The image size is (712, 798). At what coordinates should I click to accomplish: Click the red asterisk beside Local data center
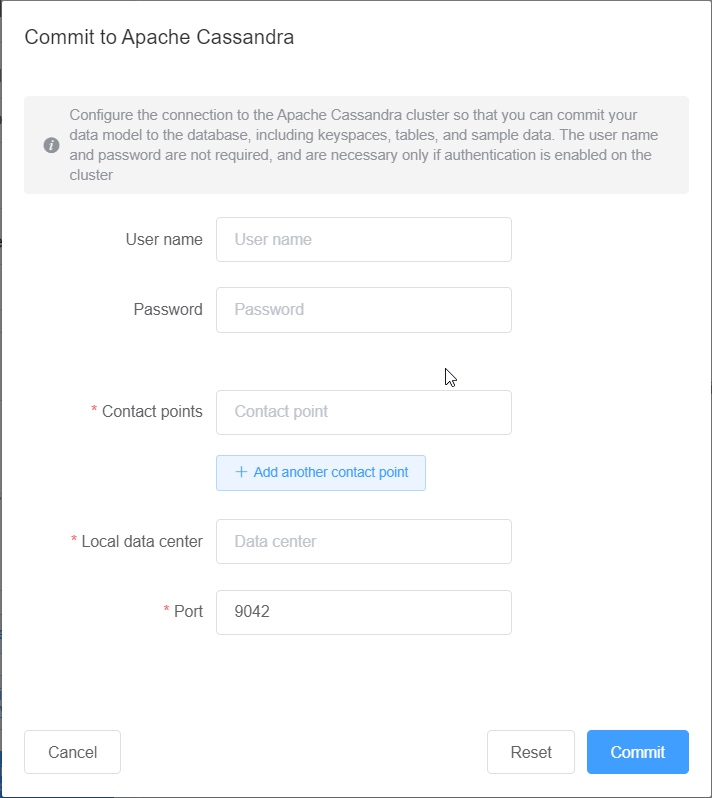tap(74, 541)
